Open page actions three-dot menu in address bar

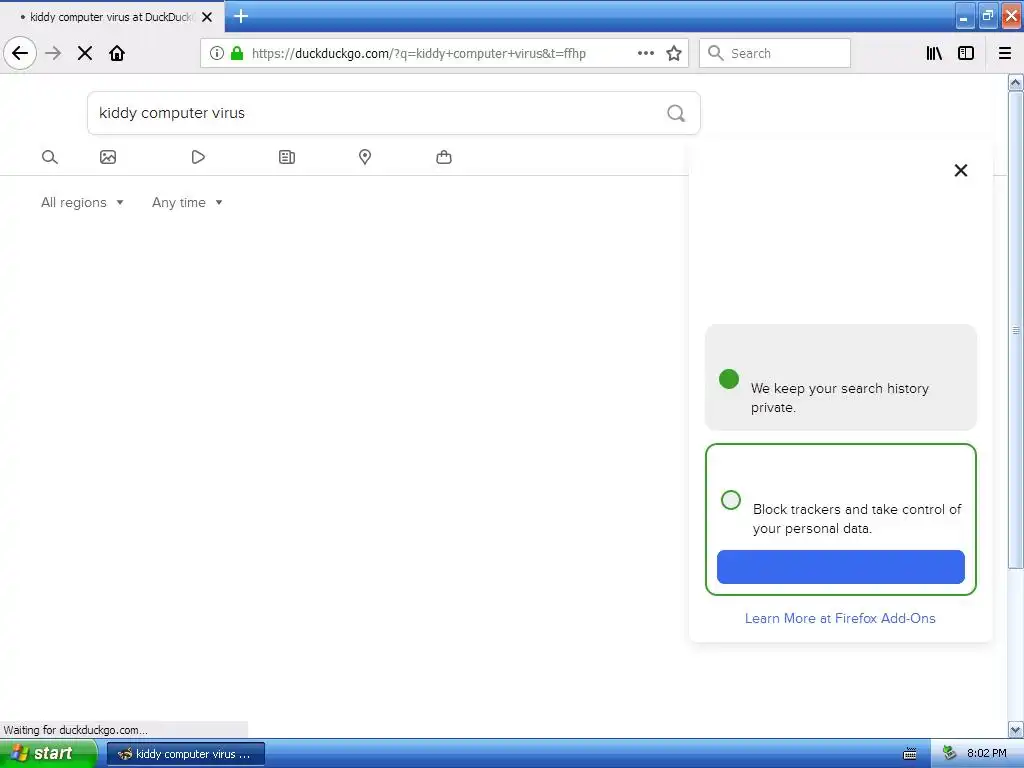[646, 53]
